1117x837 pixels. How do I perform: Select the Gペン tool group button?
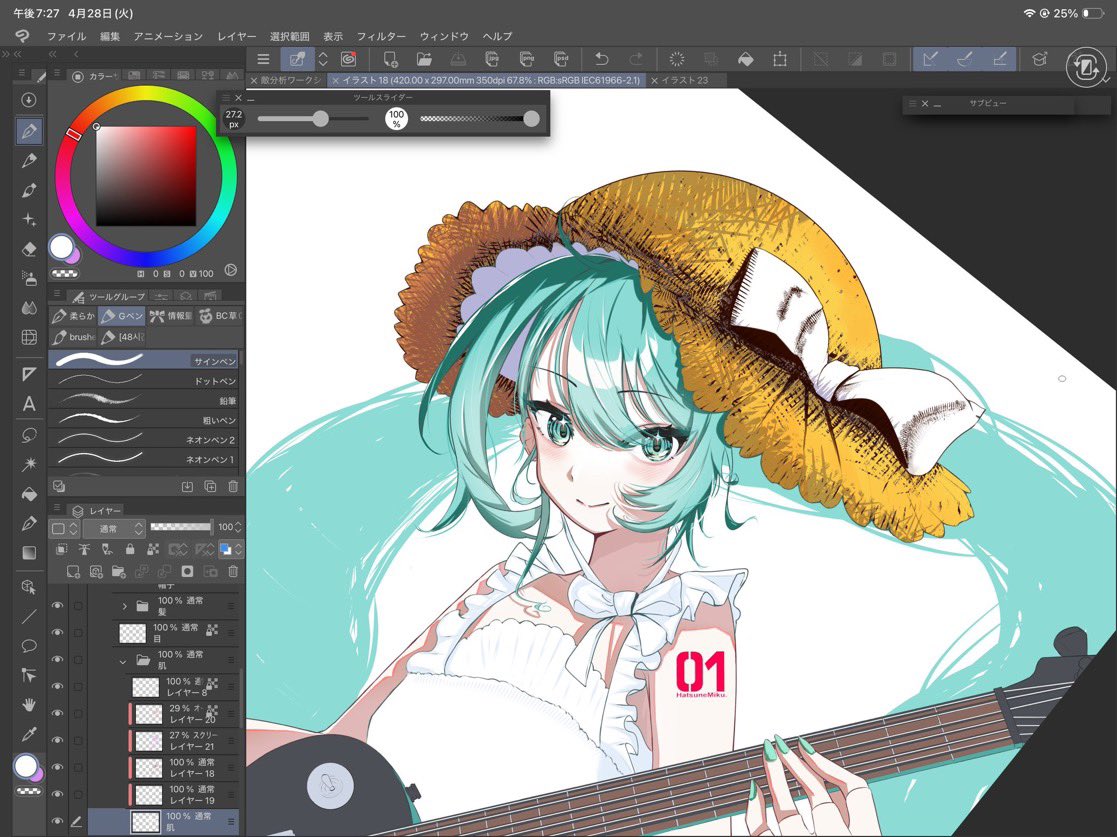[121, 316]
